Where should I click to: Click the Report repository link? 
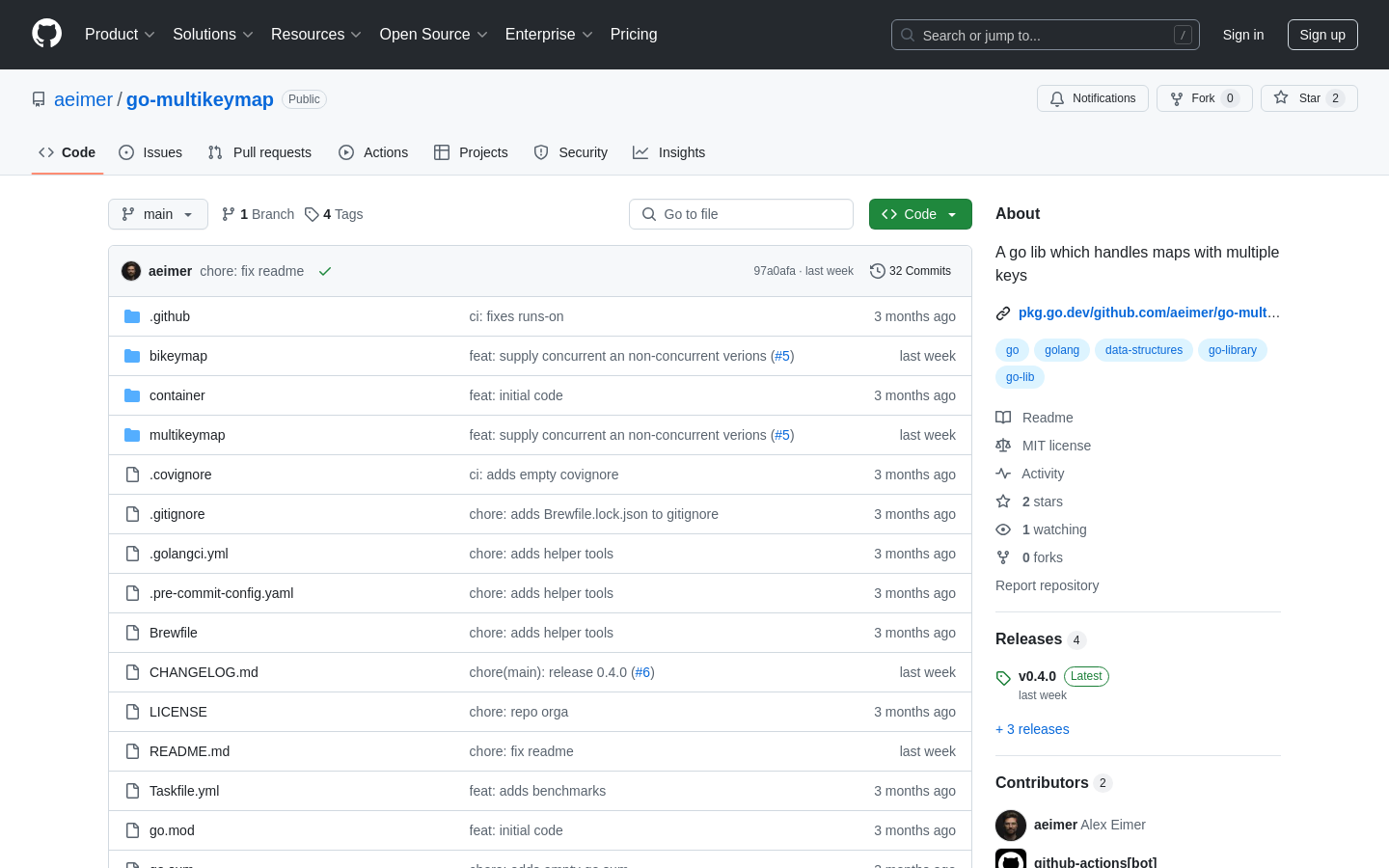tap(1047, 585)
